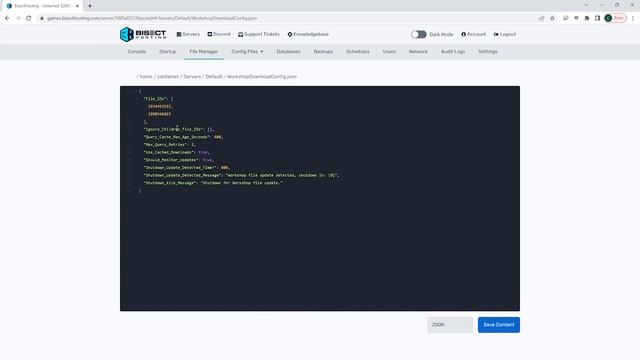This screenshot has width=640, height=360.
Task: Go to Default folder in breadcrumb
Action: [214, 76]
